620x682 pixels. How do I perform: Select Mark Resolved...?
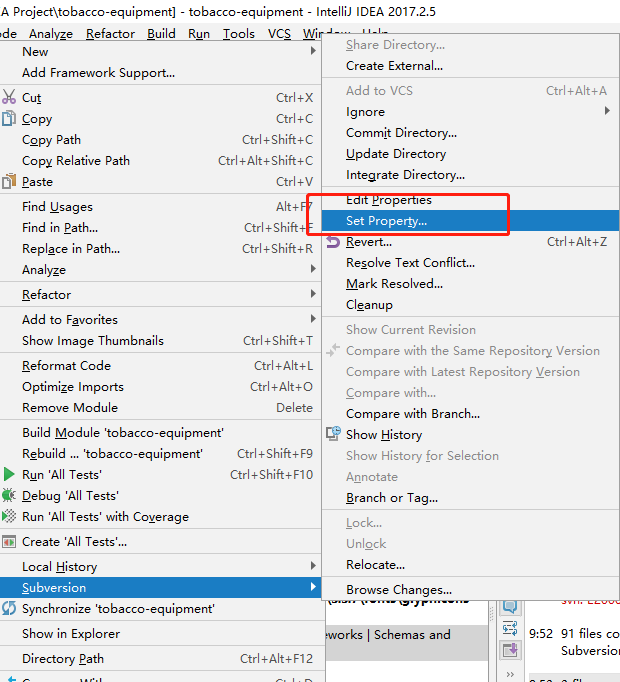[471, 284]
